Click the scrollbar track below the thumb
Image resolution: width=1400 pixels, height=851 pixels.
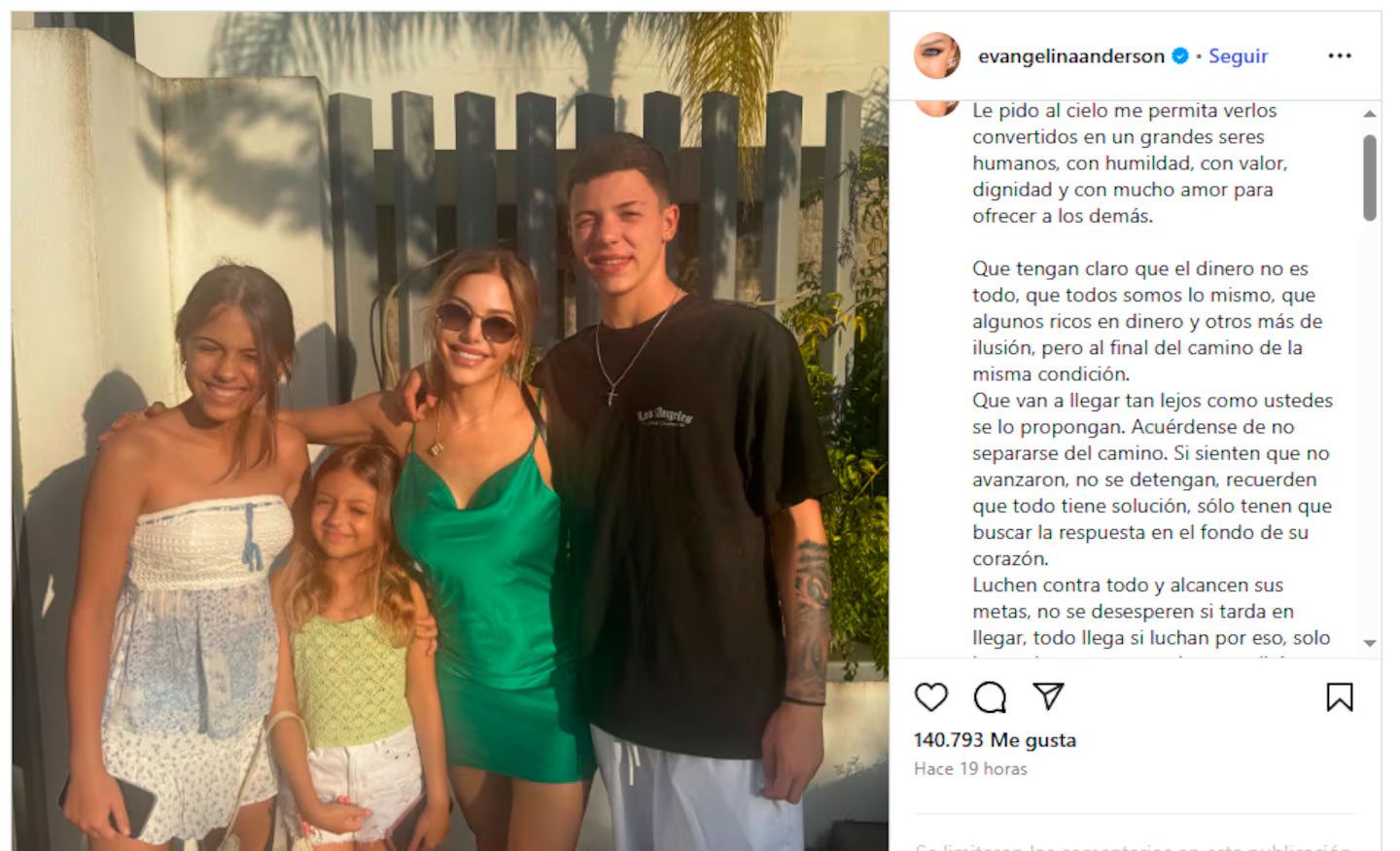[1370, 428]
